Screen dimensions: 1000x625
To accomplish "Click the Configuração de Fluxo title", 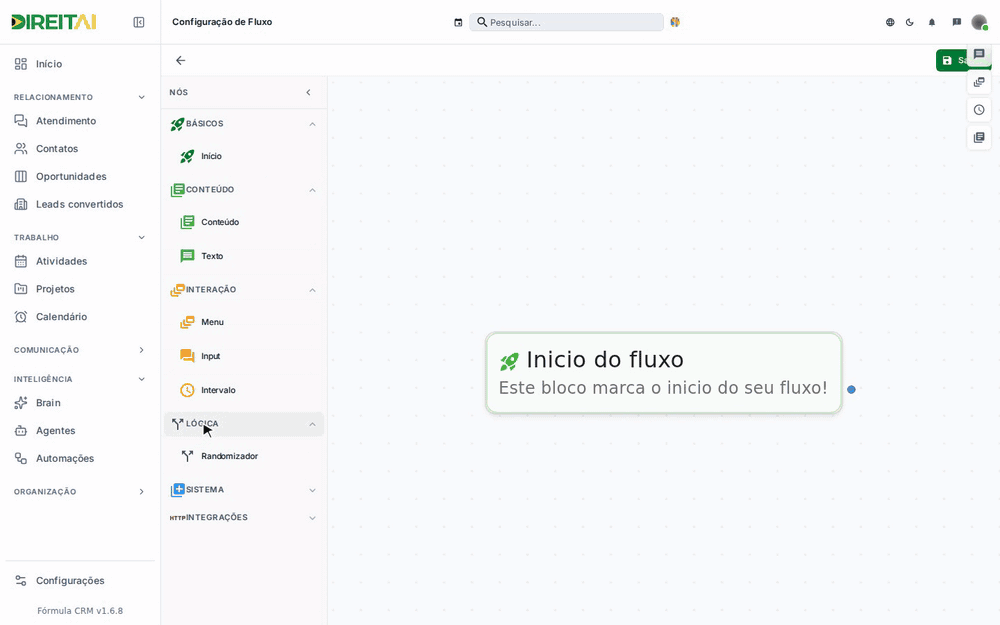I will 222,22.
